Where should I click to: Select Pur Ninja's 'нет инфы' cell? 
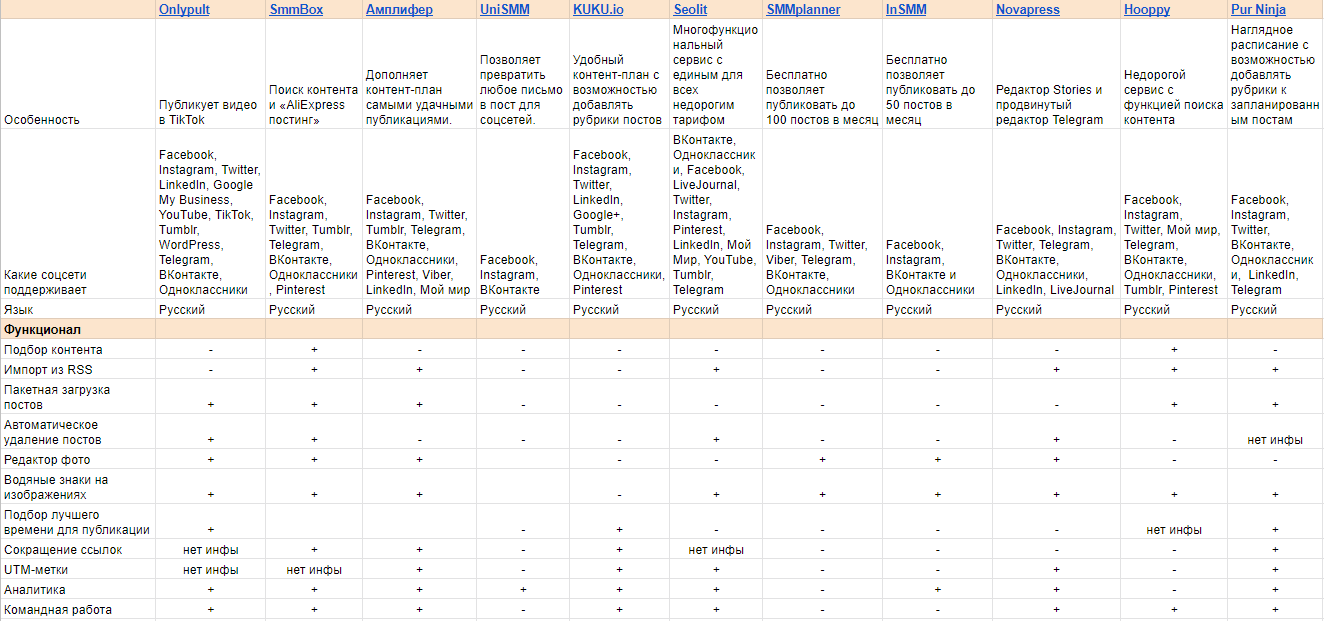pos(1275,440)
